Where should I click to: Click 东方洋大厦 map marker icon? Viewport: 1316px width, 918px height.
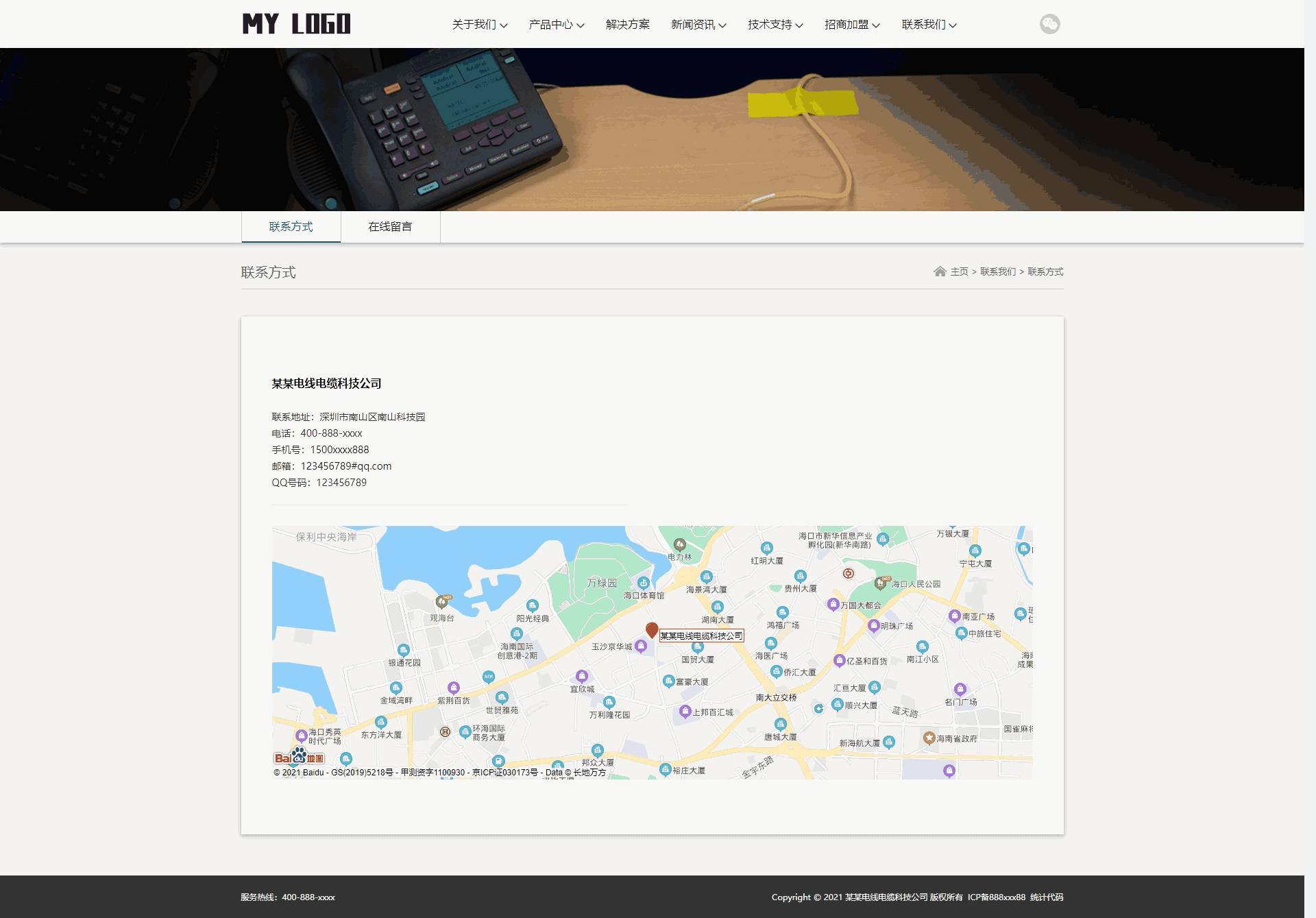[x=381, y=722]
